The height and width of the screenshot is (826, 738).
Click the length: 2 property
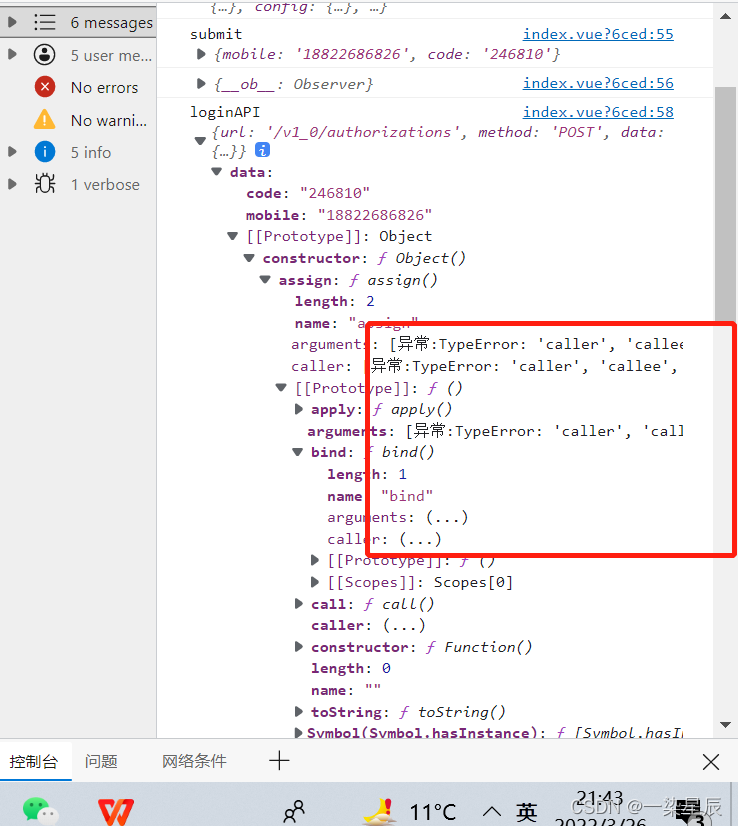coord(334,301)
